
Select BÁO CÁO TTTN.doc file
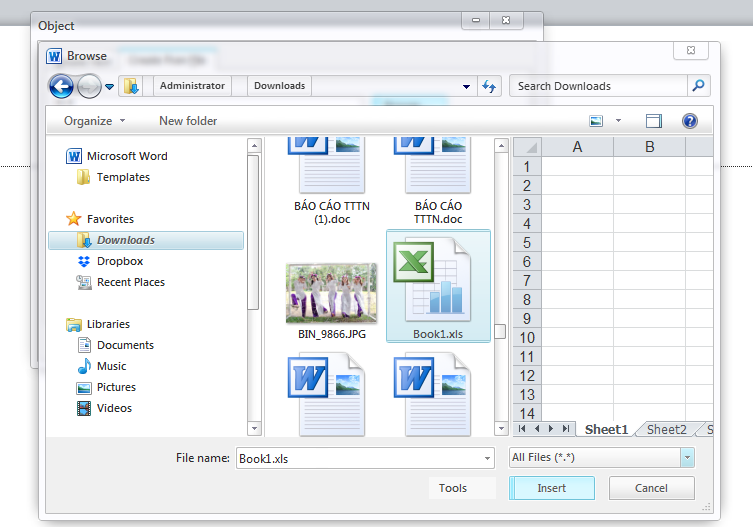click(x=438, y=182)
